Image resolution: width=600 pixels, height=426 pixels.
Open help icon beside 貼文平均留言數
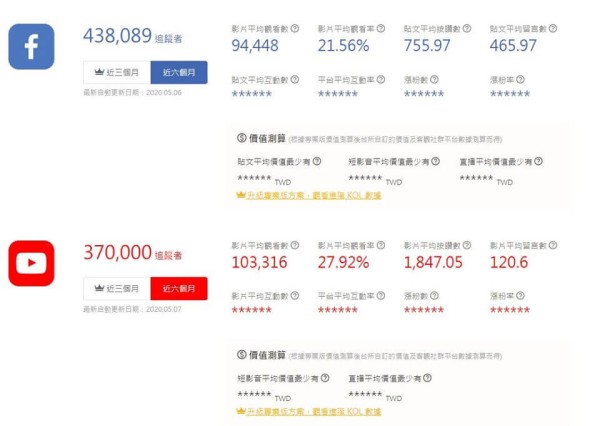553,28
